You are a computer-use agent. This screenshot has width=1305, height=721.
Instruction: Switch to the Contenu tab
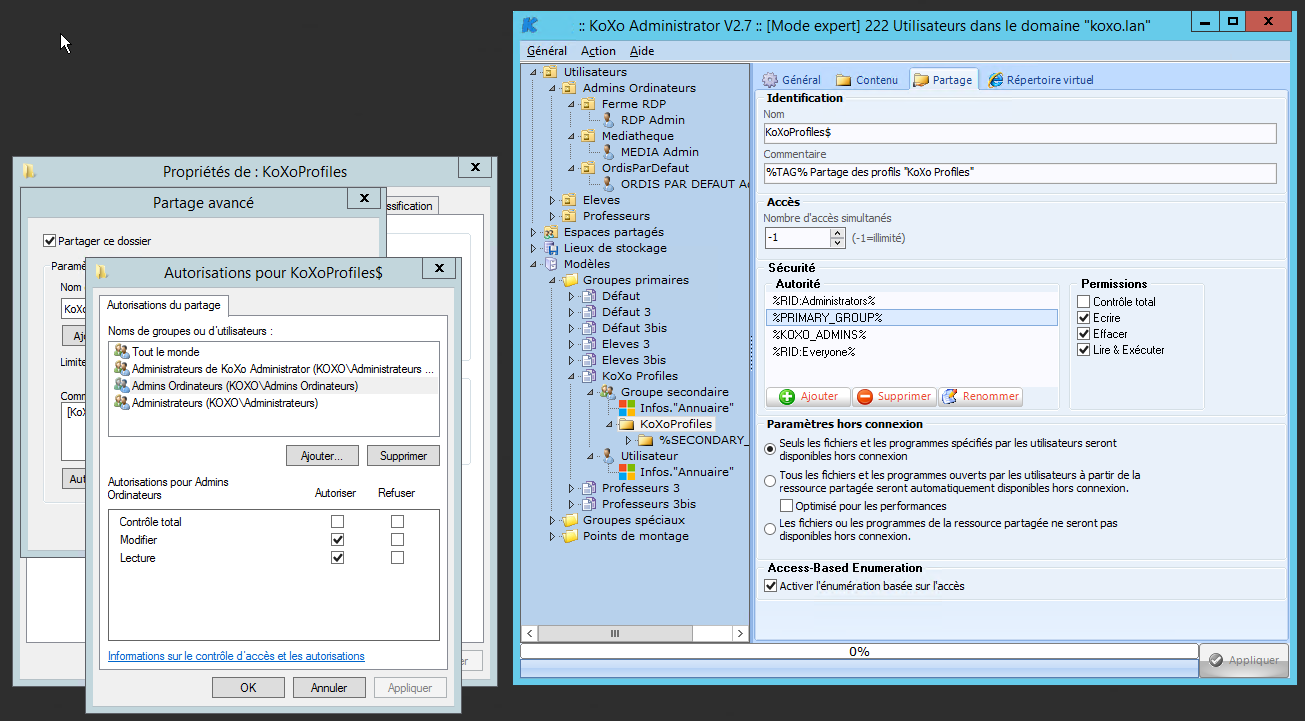click(x=867, y=80)
